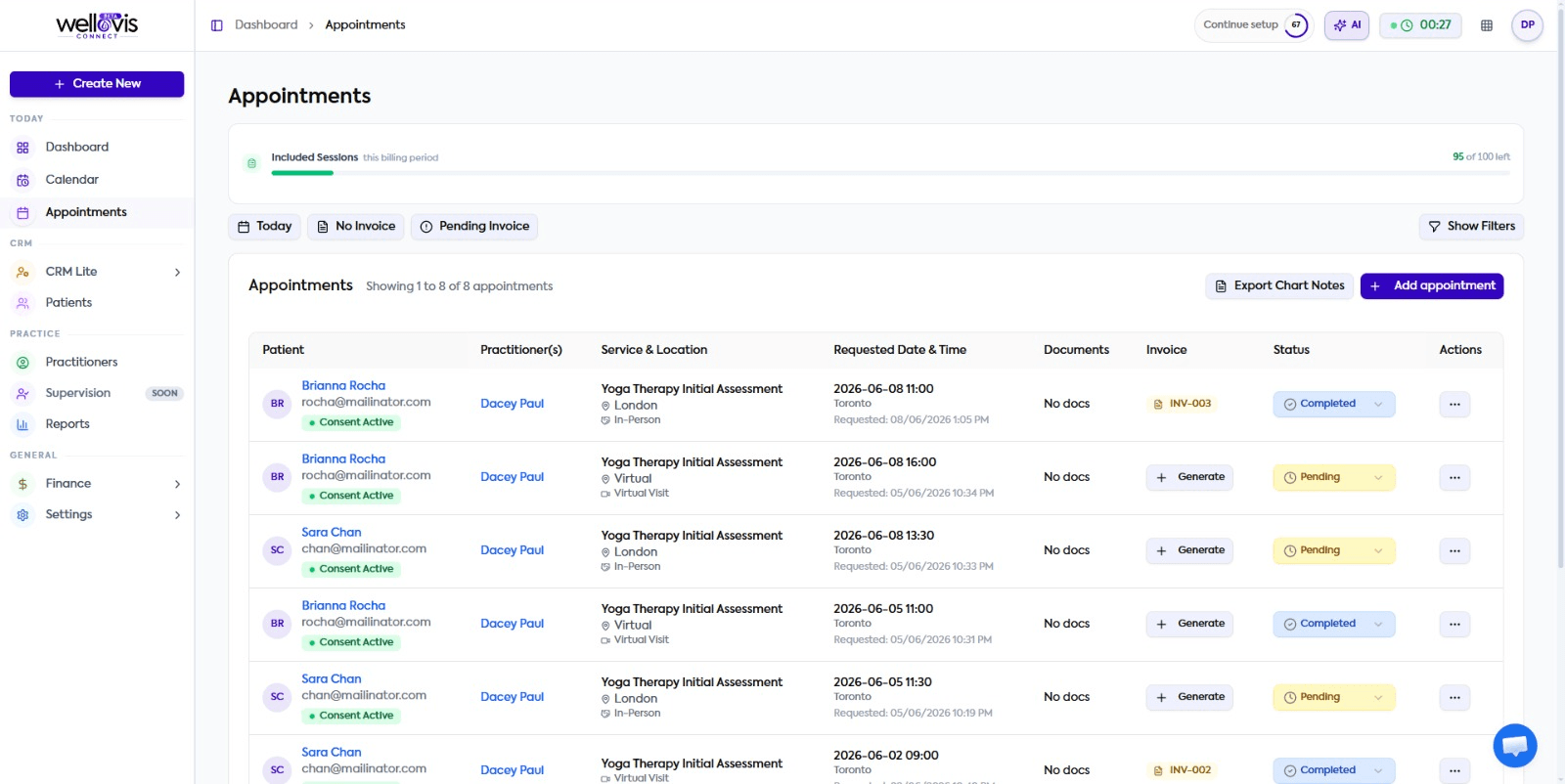Toggle the No Invoice filter
Image resolution: width=1565 pixels, height=784 pixels.
point(356,227)
